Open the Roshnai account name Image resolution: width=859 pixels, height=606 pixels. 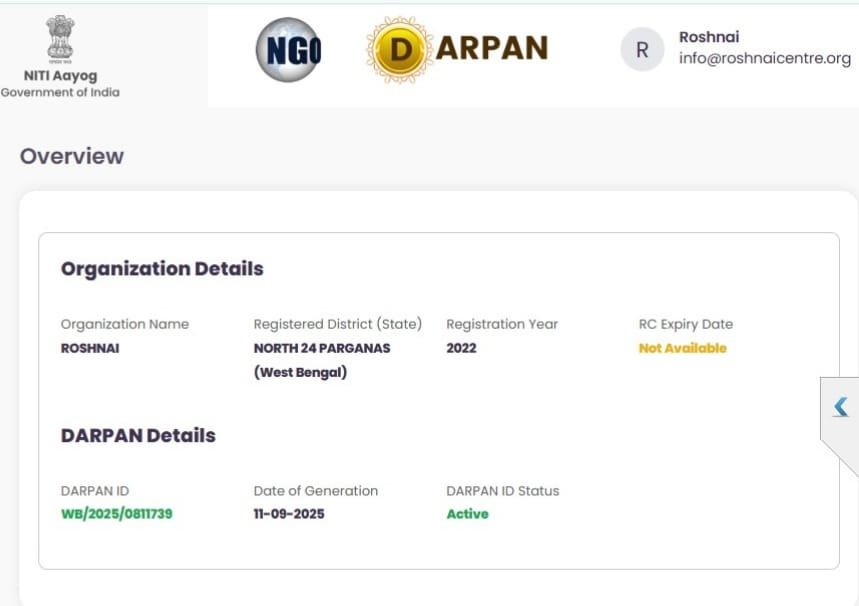(709, 37)
